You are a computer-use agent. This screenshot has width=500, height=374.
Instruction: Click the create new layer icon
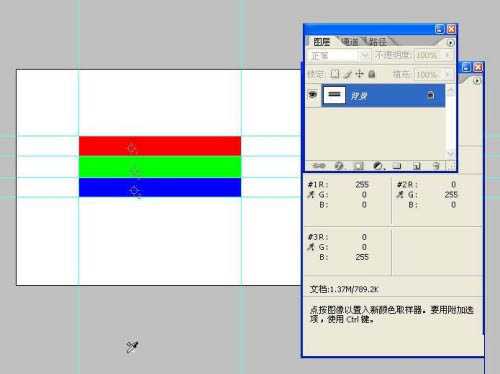pyautogui.click(x=417, y=165)
